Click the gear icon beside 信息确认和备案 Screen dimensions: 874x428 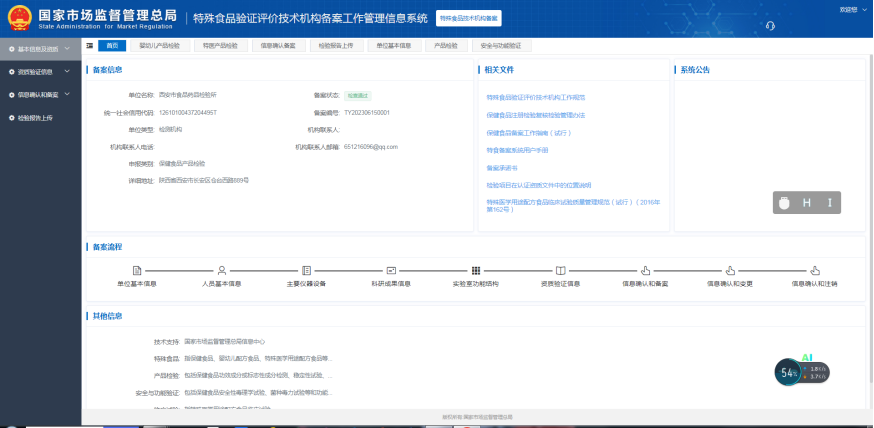coord(12,95)
